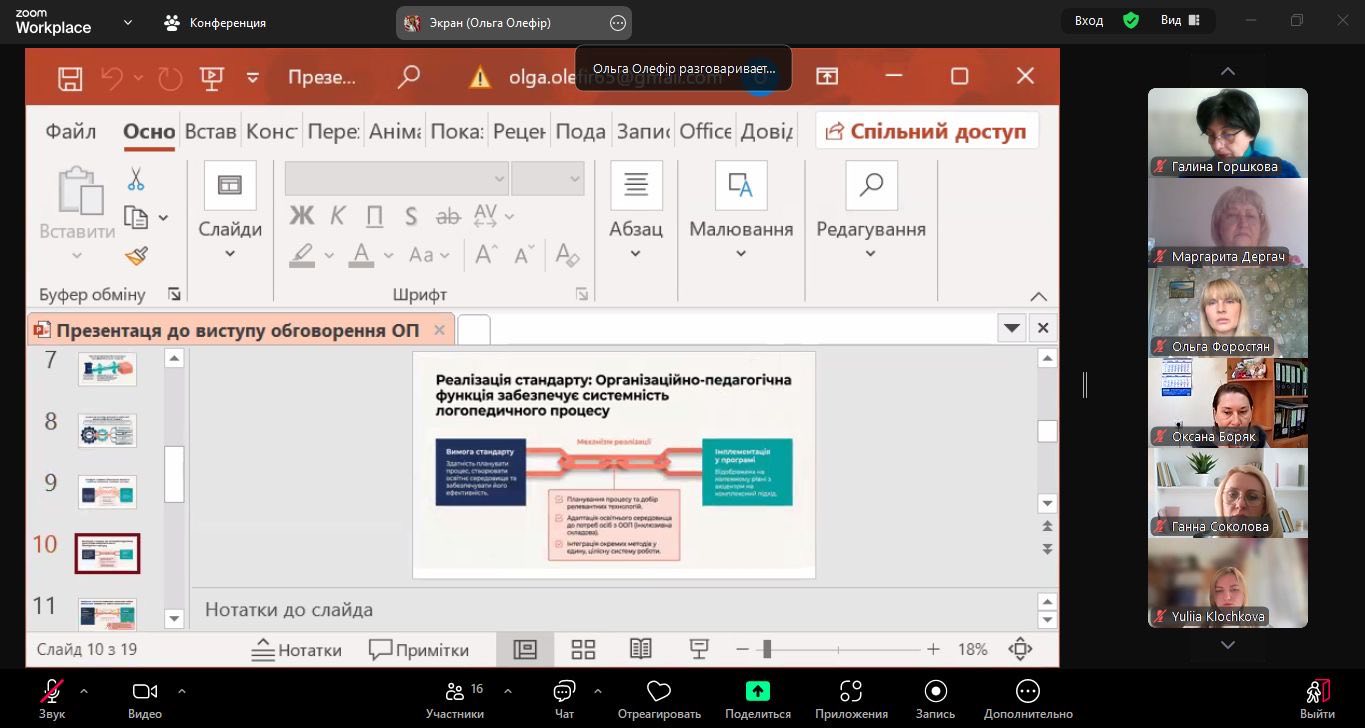Select the Format Painter brush icon
The height and width of the screenshot is (728, 1365).
click(136, 257)
